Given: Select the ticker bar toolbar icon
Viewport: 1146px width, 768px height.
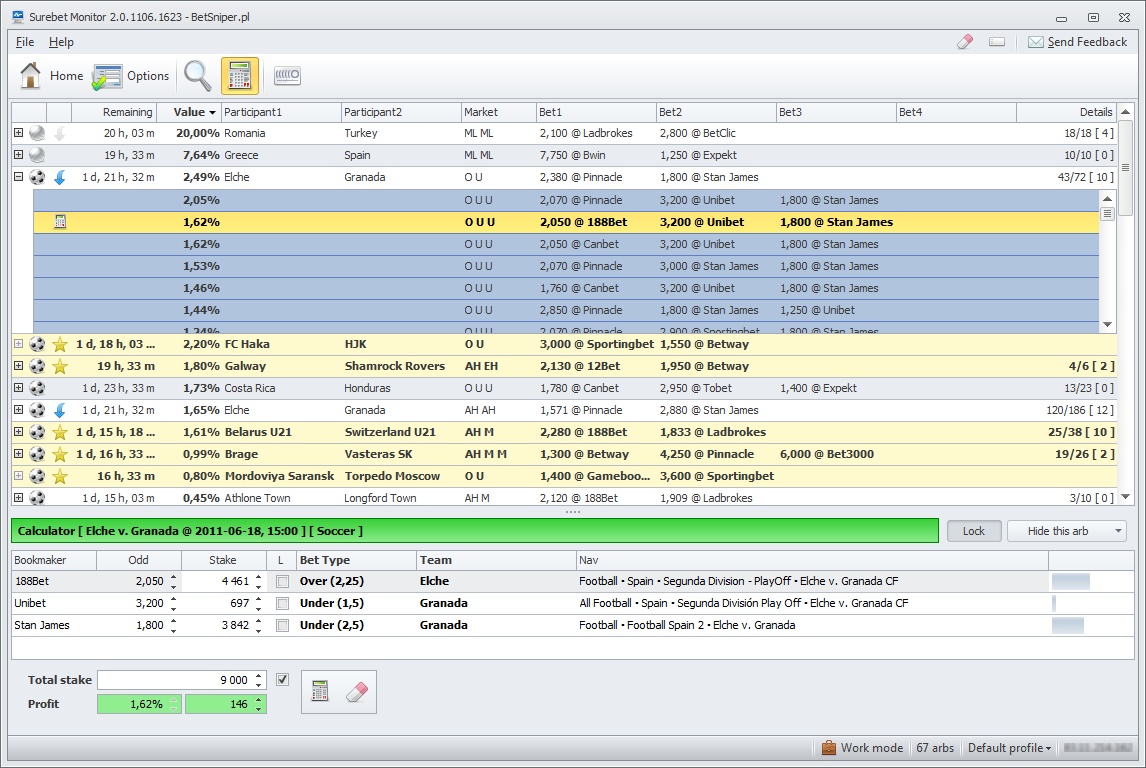Looking at the screenshot, I should tap(287, 75).
